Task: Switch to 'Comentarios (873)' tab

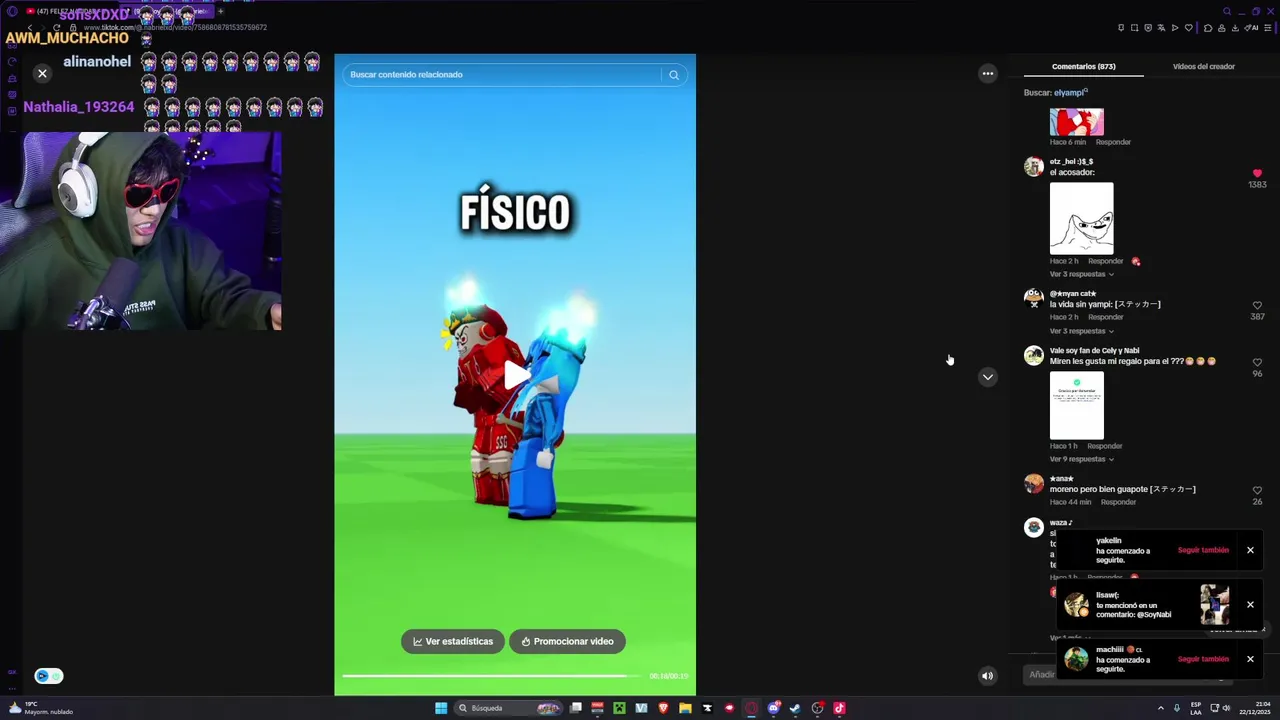Action: pyautogui.click(x=1084, y=66)
